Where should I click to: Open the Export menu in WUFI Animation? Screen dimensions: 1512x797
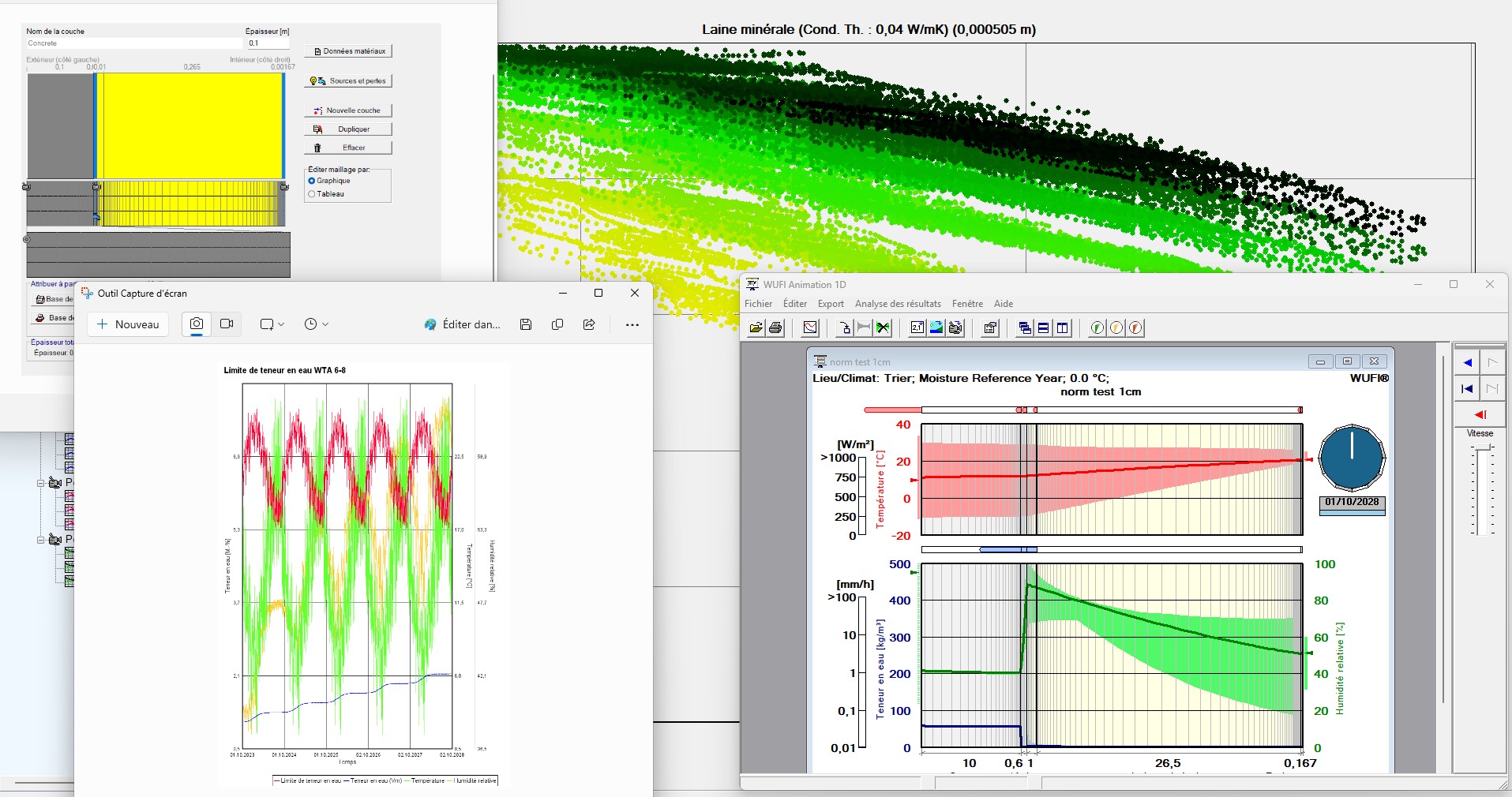click(831, 304)
